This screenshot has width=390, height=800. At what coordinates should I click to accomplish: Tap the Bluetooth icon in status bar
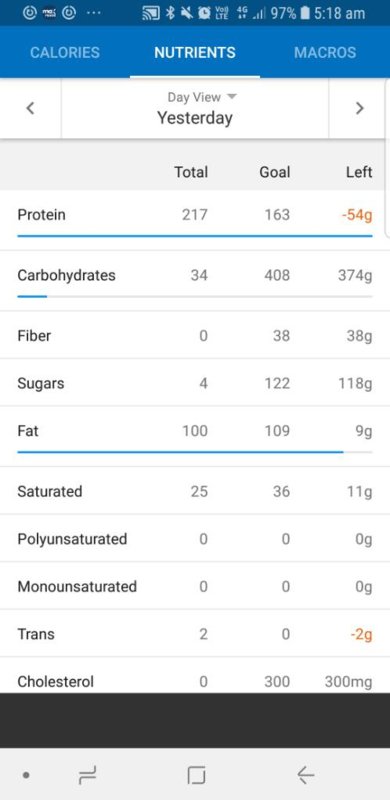(170, 13)
